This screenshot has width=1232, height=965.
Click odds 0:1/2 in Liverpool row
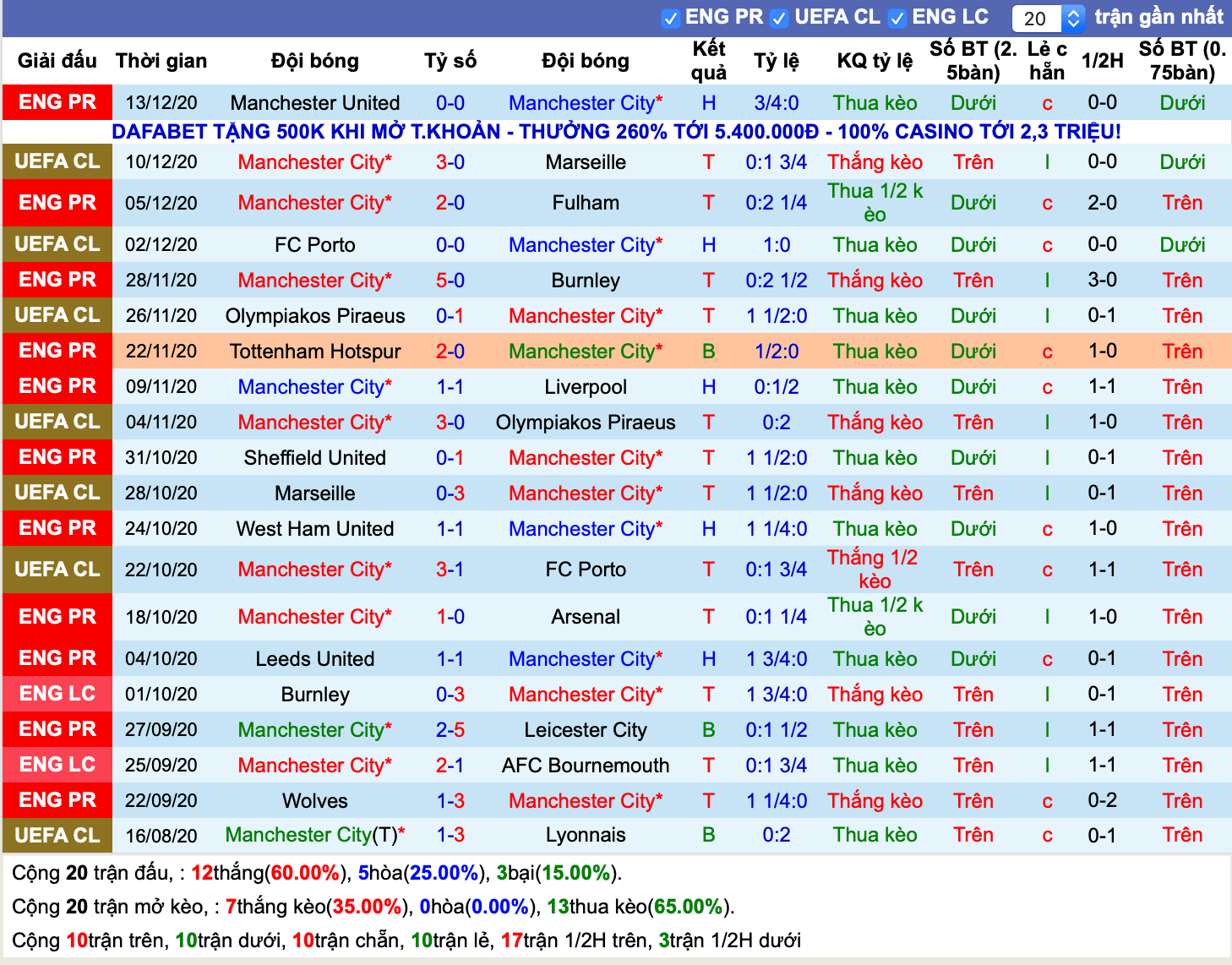[777, 387]
